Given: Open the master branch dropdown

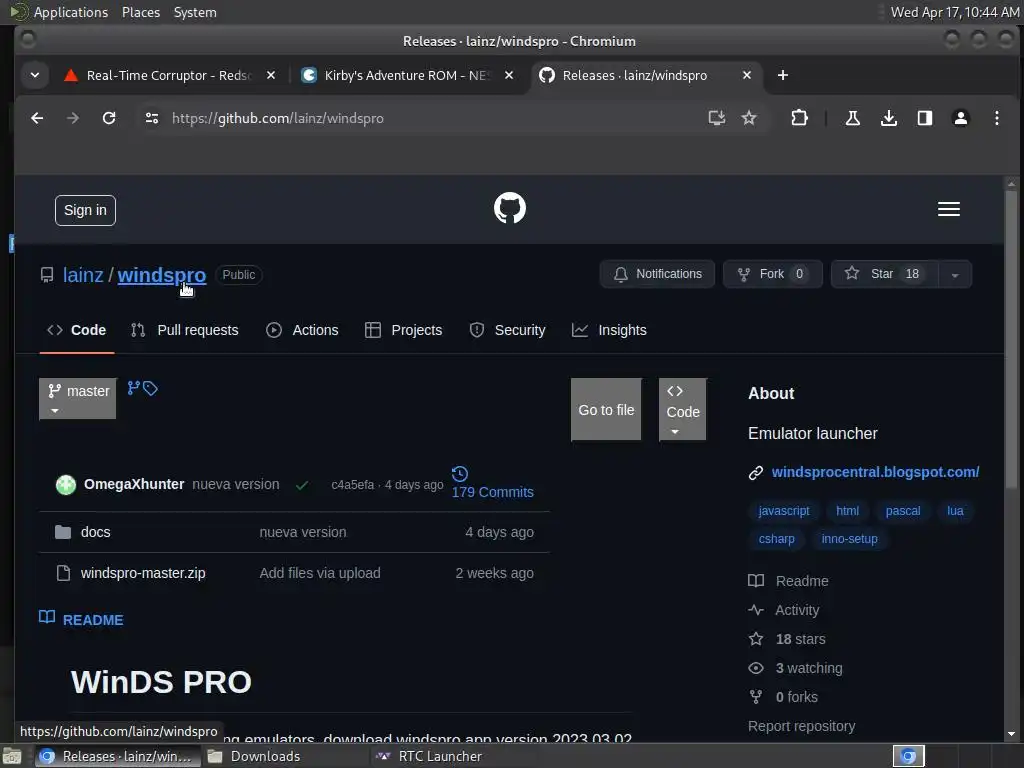Looking at the screenshot, I should (78, 398).
